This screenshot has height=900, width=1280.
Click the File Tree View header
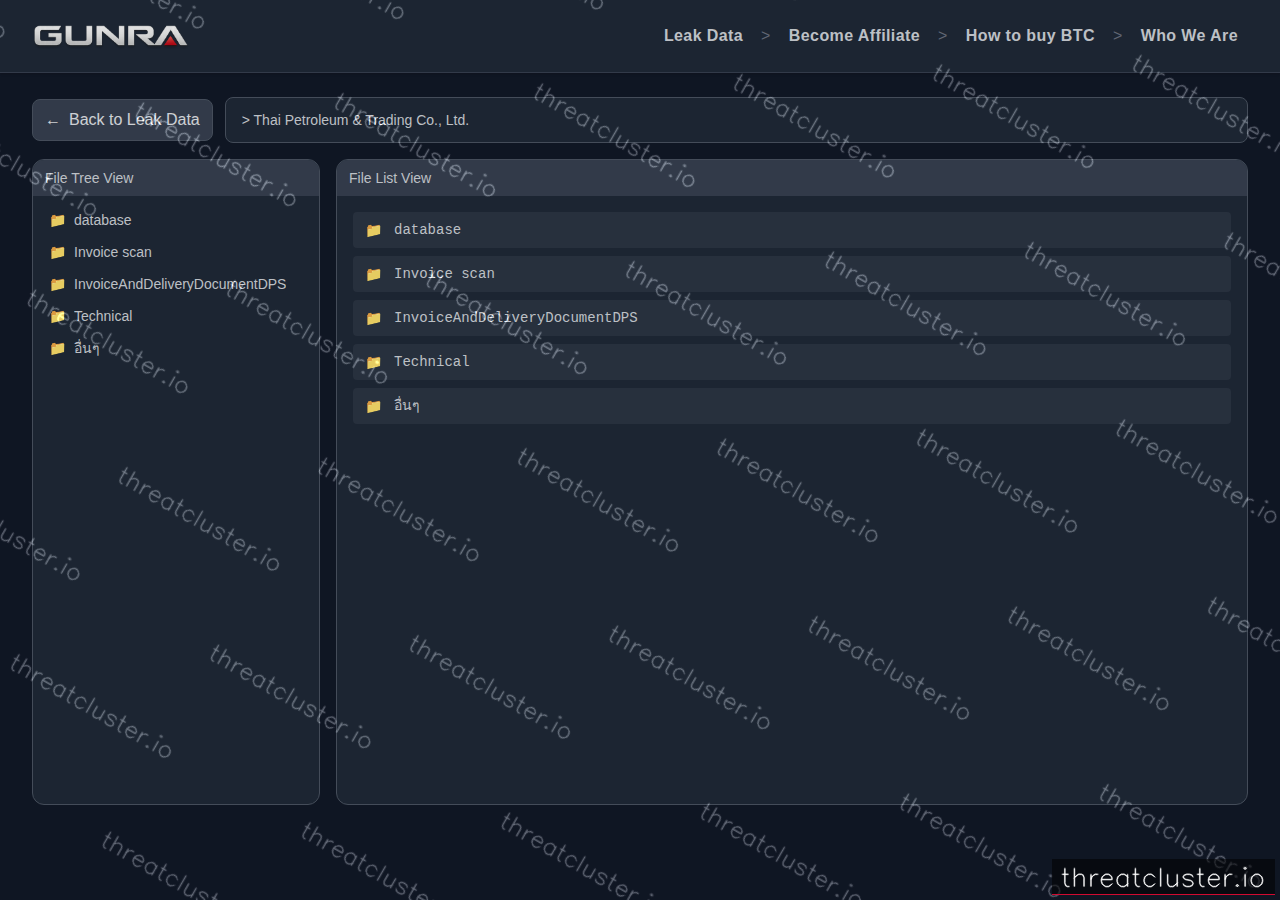176,178
